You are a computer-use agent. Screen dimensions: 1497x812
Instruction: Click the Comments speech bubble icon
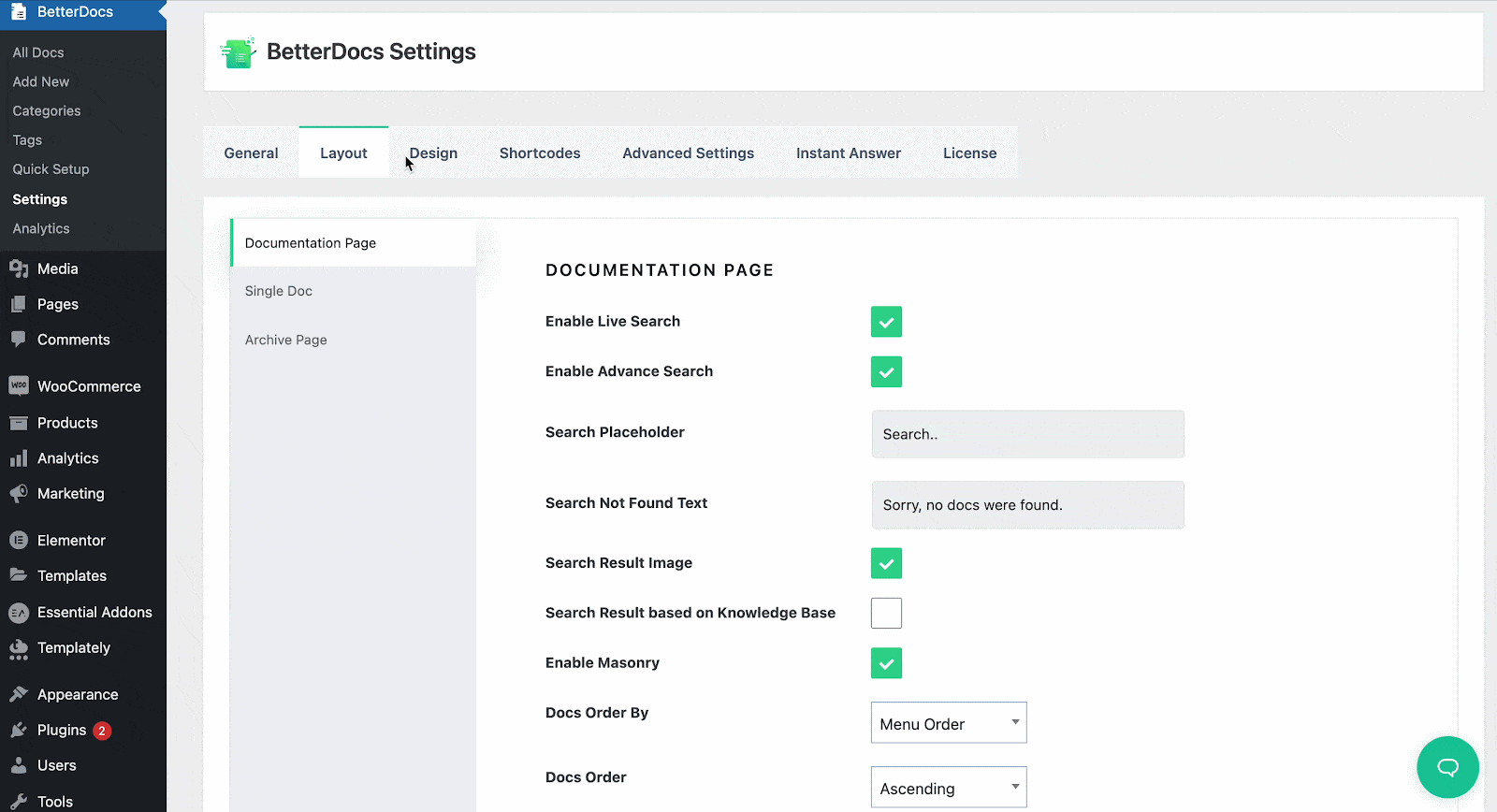pos(19,340)
